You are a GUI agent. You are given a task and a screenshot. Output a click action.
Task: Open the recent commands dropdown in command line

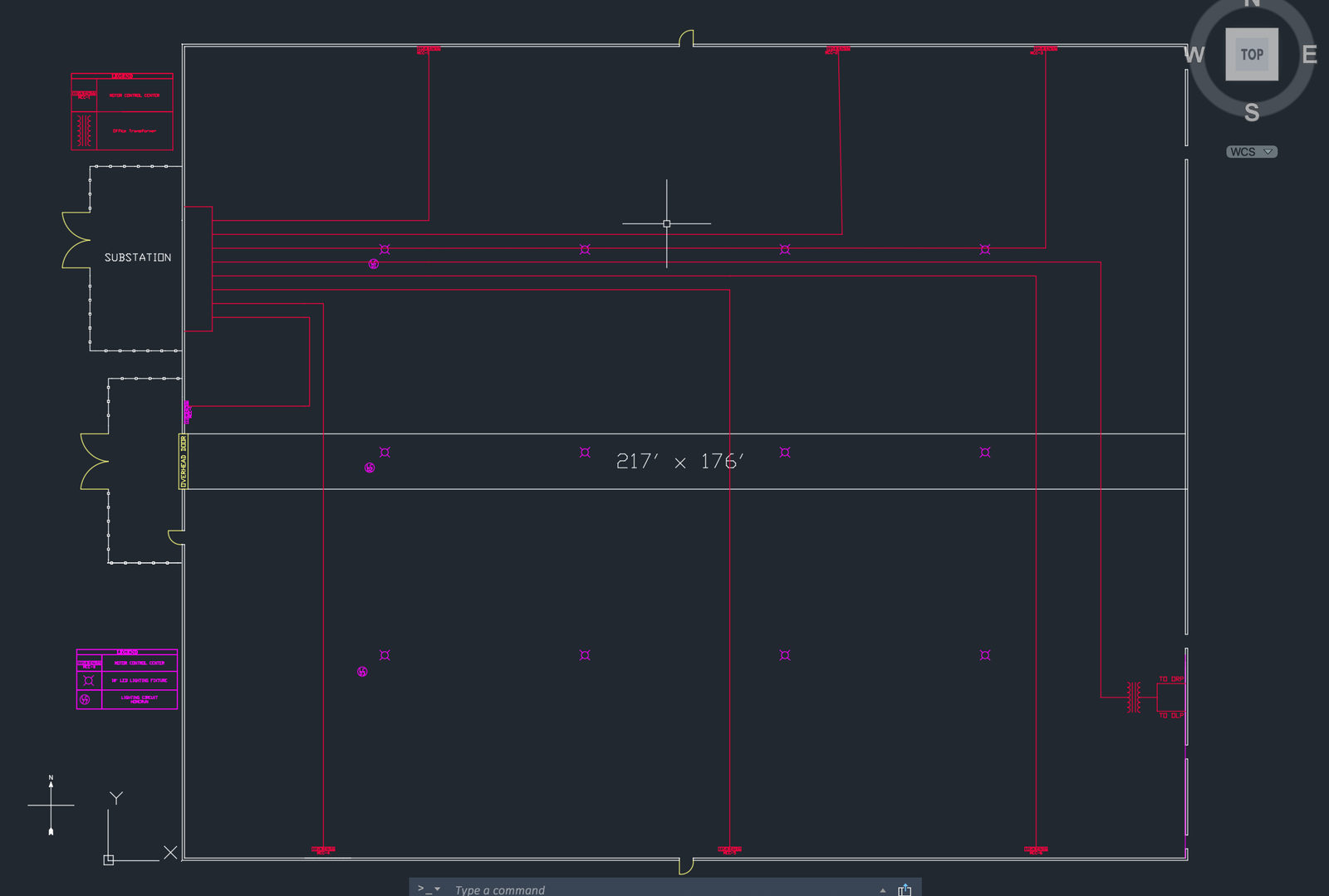(x=438, y=889)
